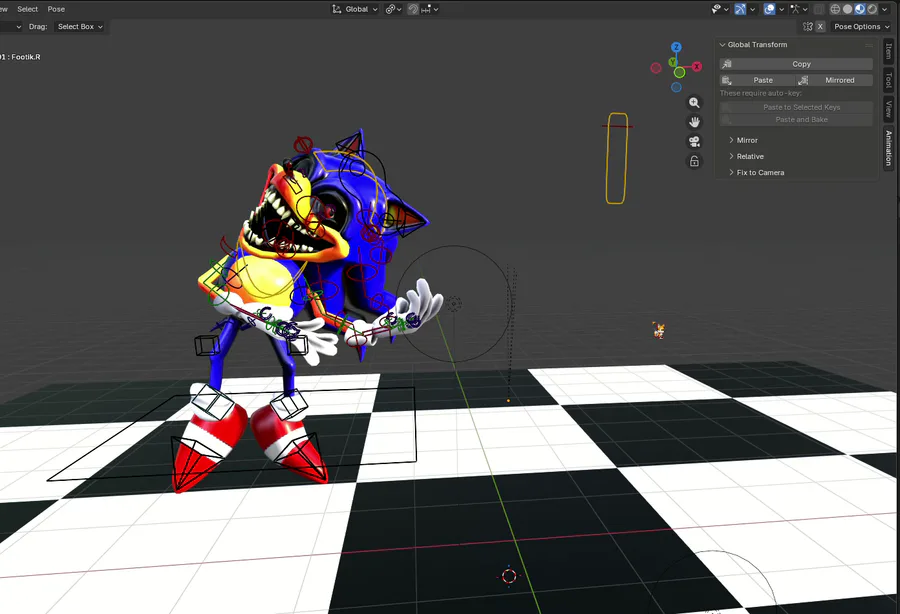Switch to wireframe shading mode
900x614 pixels.
[835, 9]
